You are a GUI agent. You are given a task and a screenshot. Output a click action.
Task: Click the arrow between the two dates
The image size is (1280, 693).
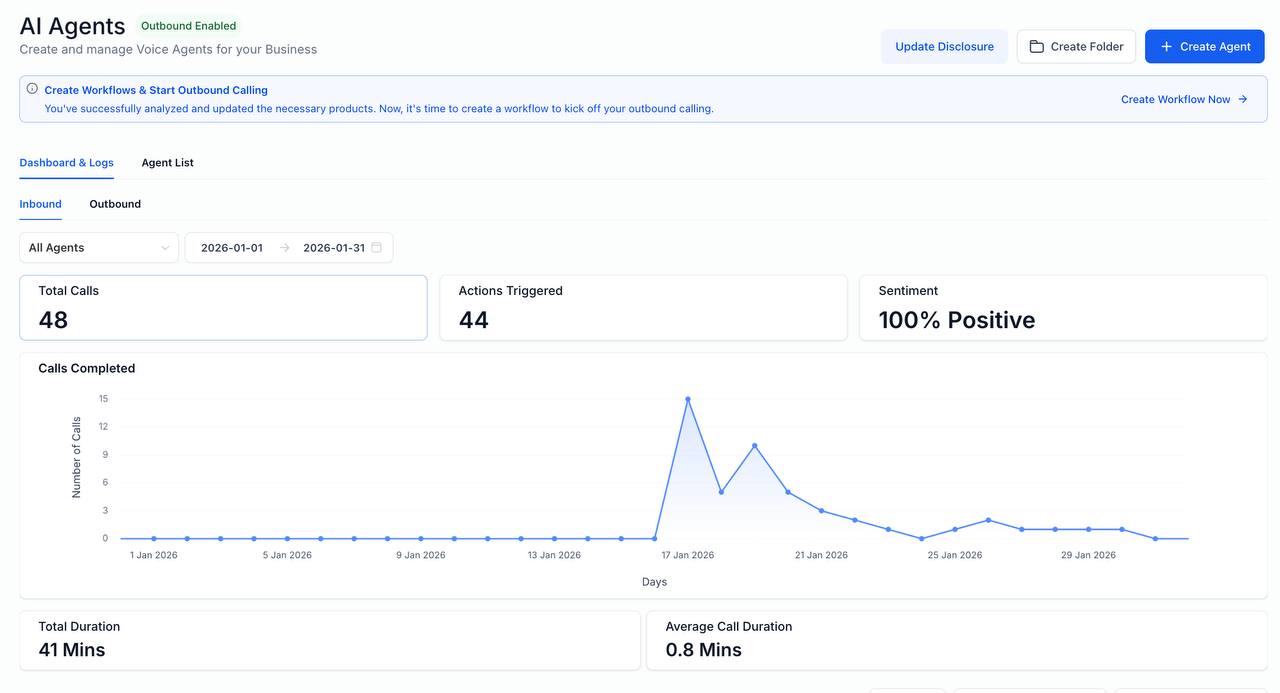click(x=285, y=247)
